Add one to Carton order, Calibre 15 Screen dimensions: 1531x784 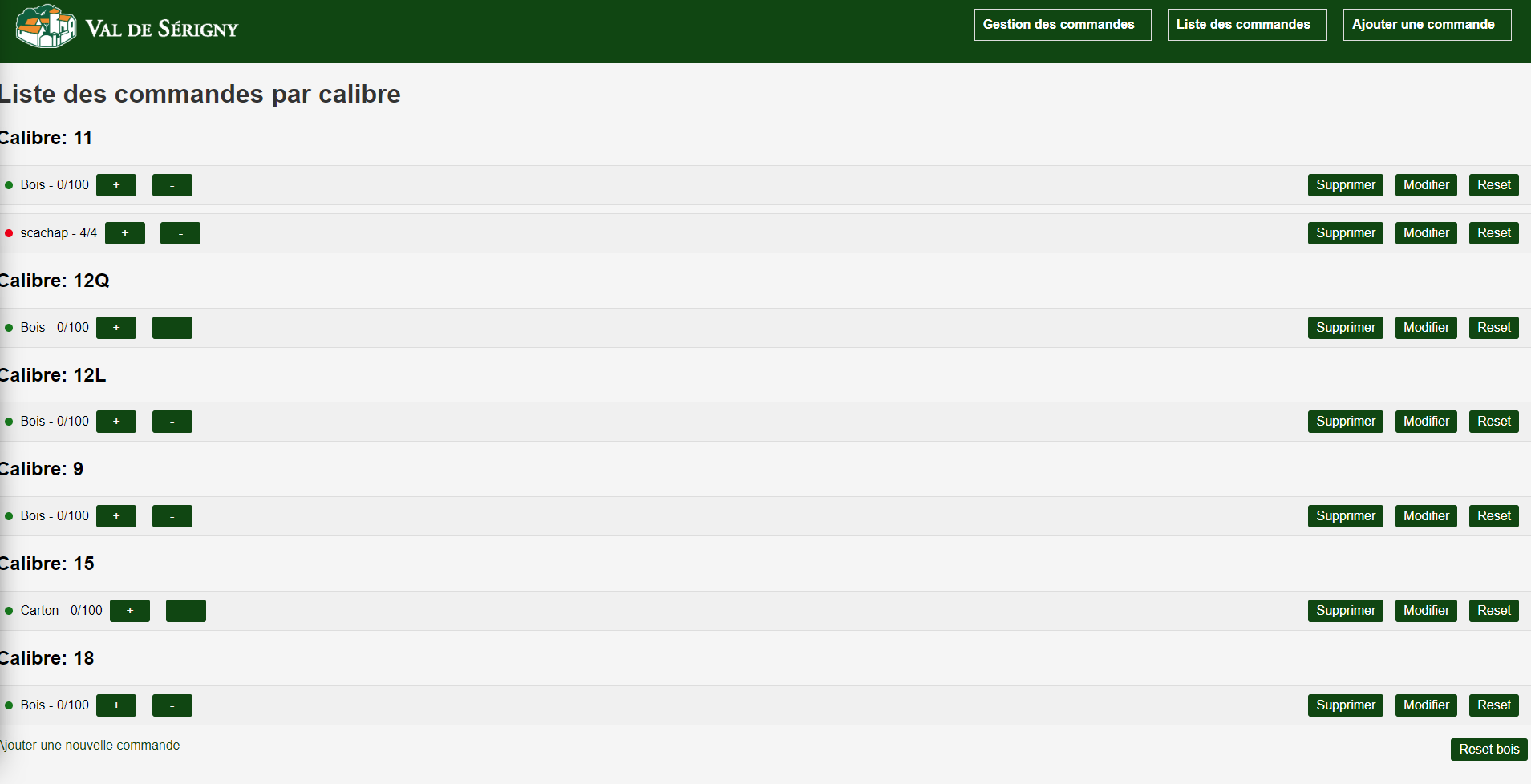point(130,611)
